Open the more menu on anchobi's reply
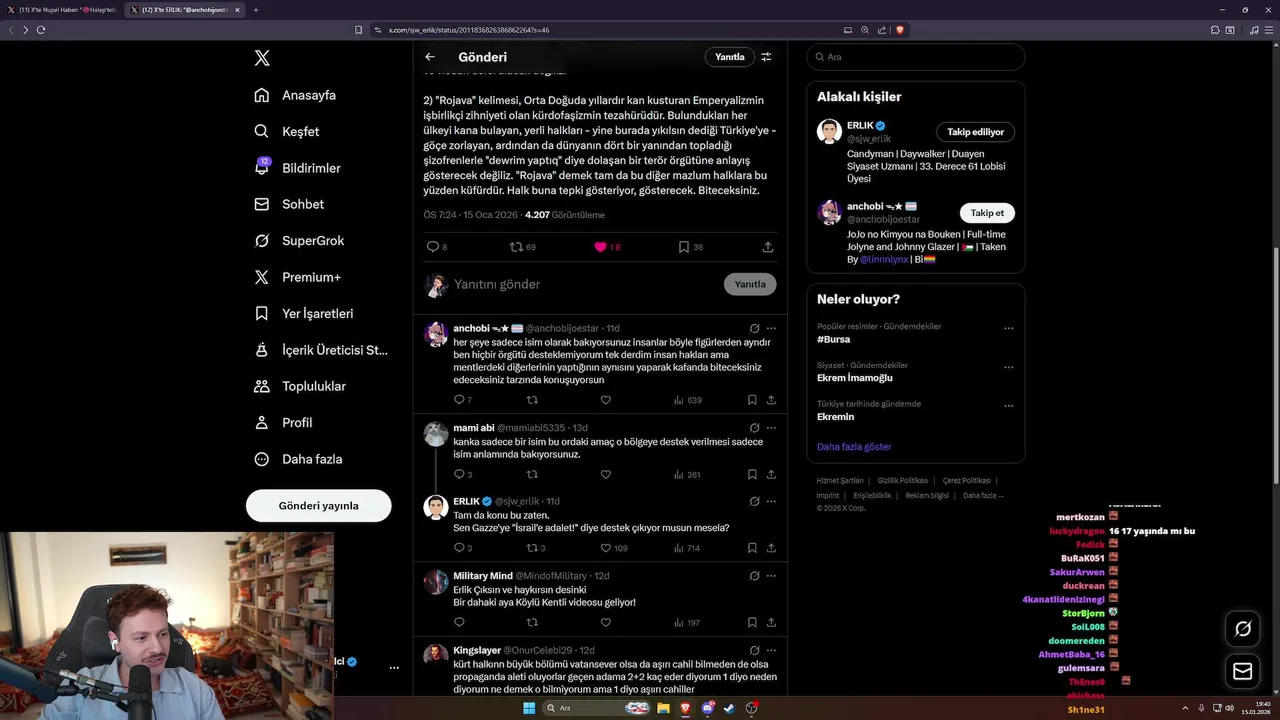The height and width of the screenshot is (720, 1280). [771, 328]
